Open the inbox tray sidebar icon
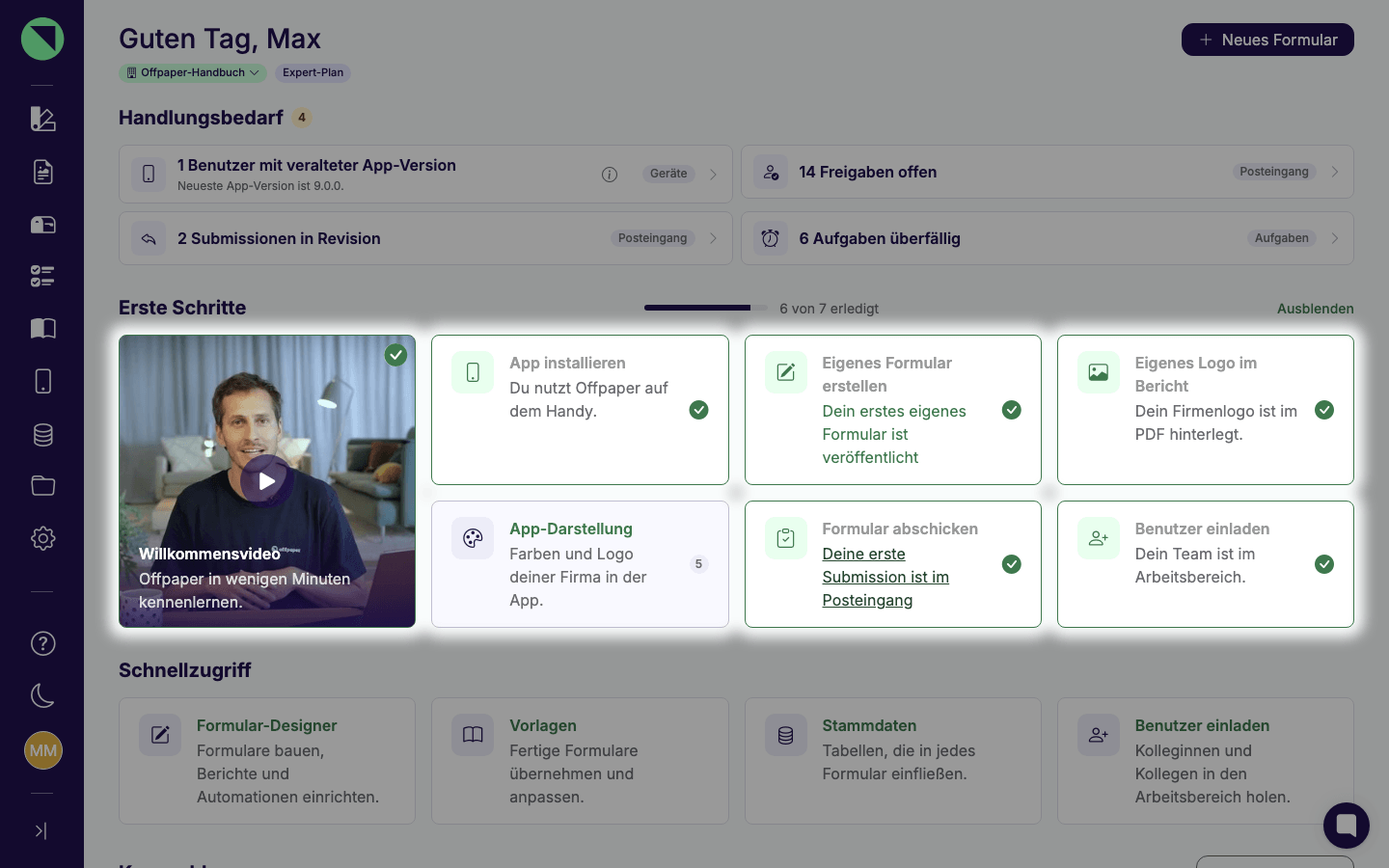The width and height of the screenshot is (1389, 868). [42, 225]
